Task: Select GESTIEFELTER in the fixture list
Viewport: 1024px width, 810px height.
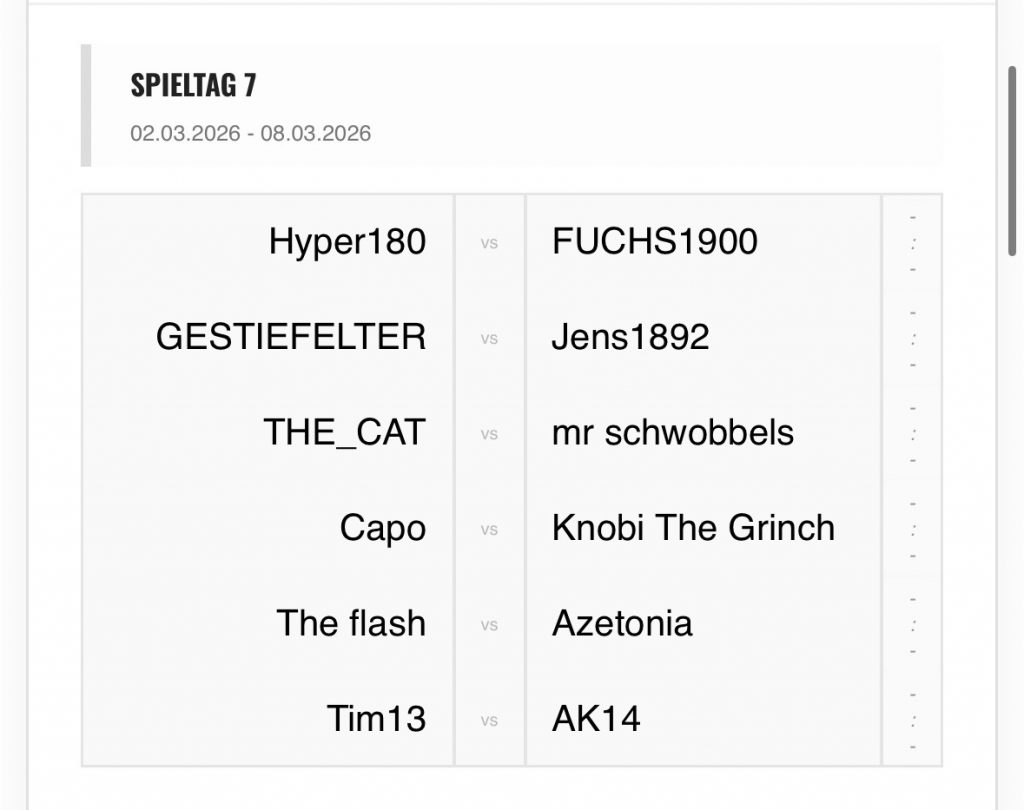Action: click(x=290, y=337)
